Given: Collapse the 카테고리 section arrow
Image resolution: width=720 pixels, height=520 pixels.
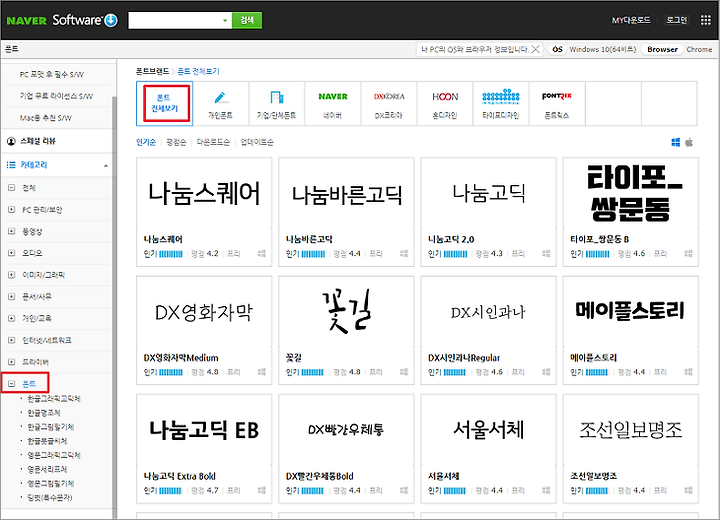Looking at the screenshot, I should click(x=106, y=165).
